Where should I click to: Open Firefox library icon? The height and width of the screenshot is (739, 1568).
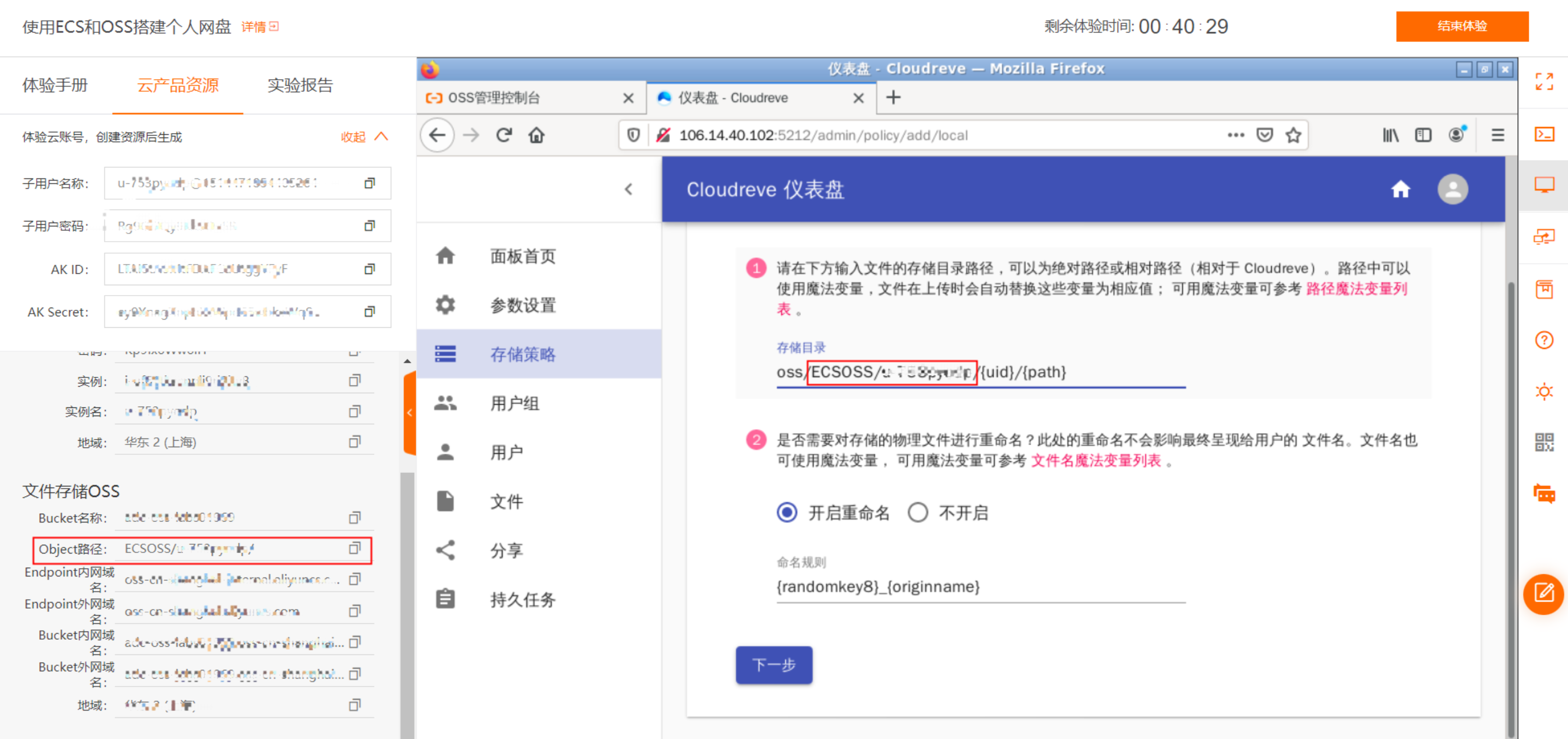pyautogui.click(x=1390, y=135)
